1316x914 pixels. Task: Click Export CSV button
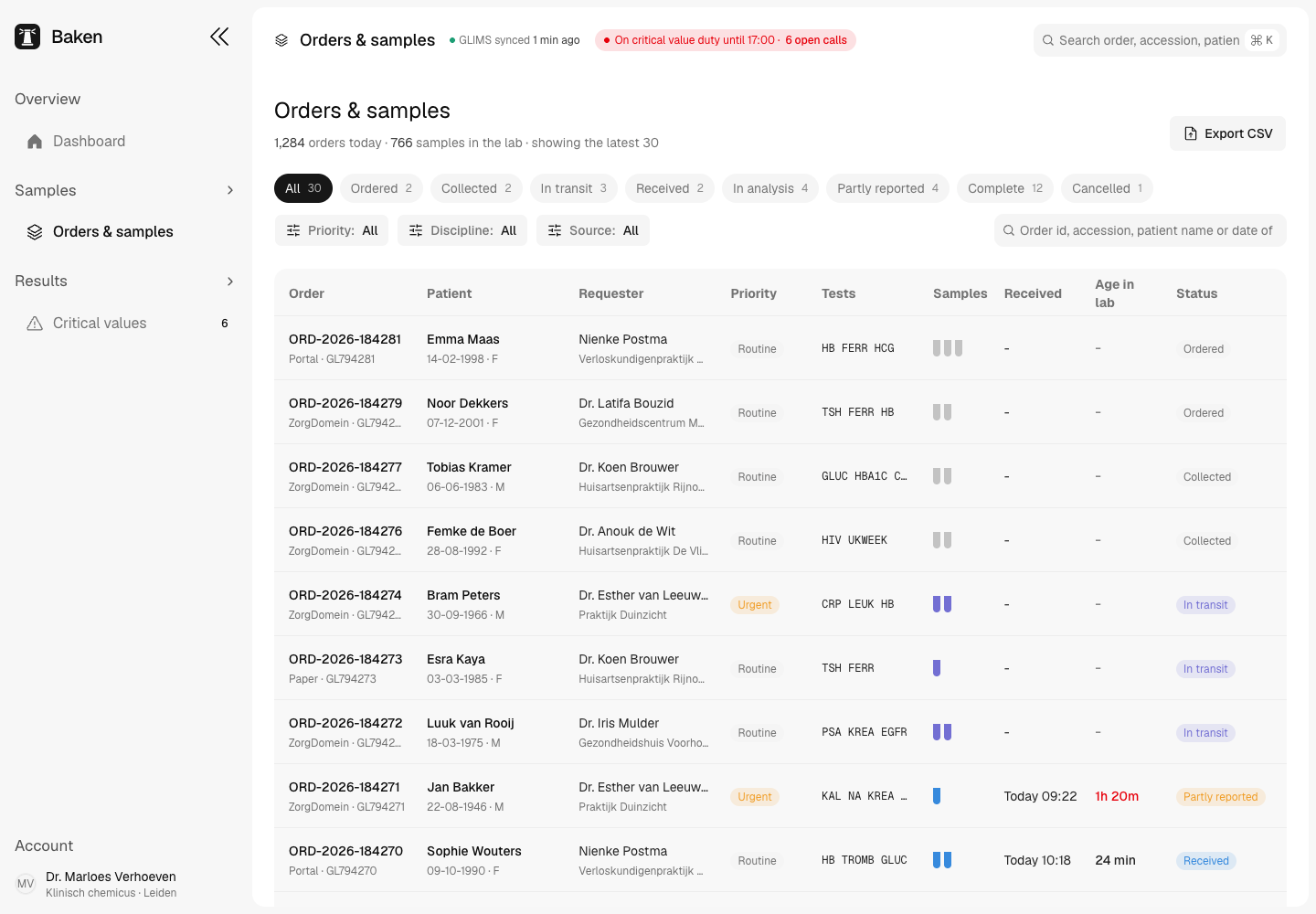1227,133
